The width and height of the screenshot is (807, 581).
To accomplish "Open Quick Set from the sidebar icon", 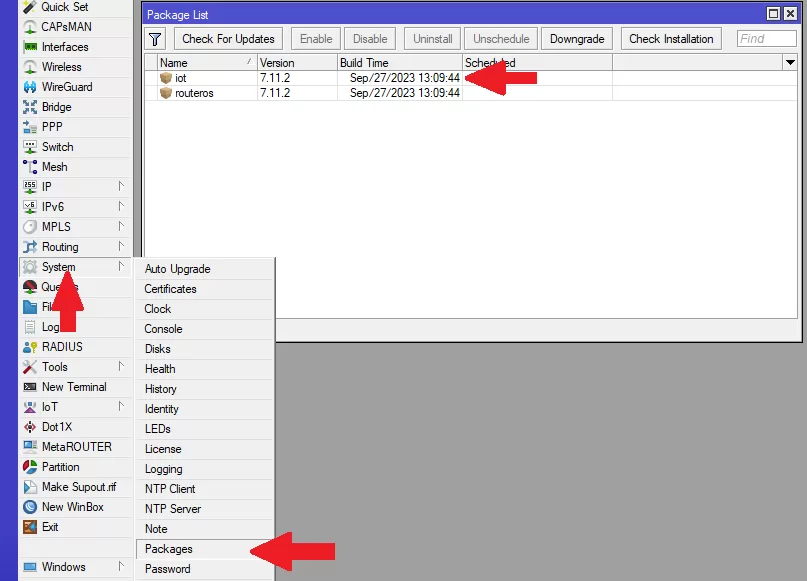I will click(30, 7).
